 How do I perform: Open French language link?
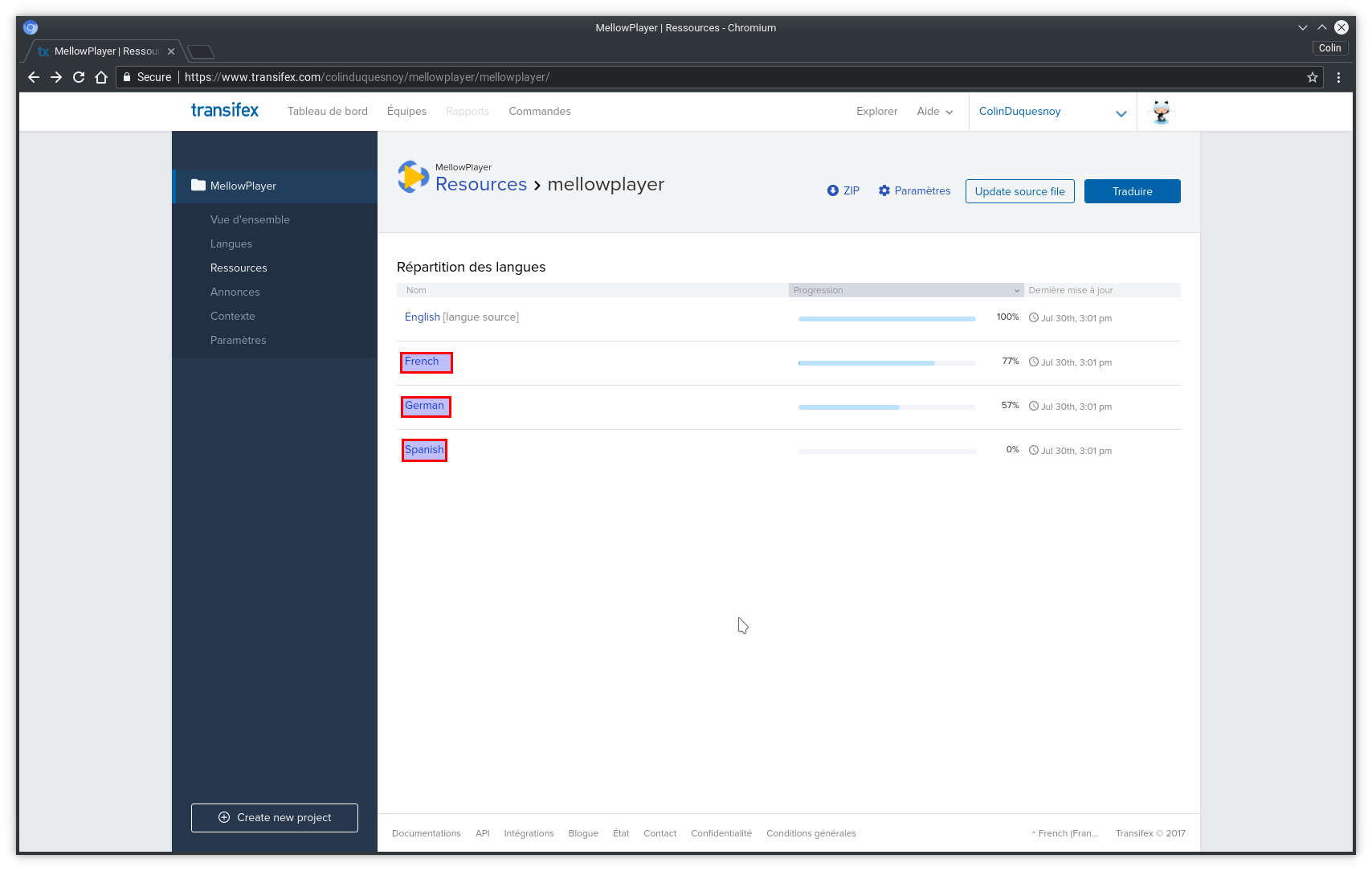pyautogui.click(x=422, y=362)
